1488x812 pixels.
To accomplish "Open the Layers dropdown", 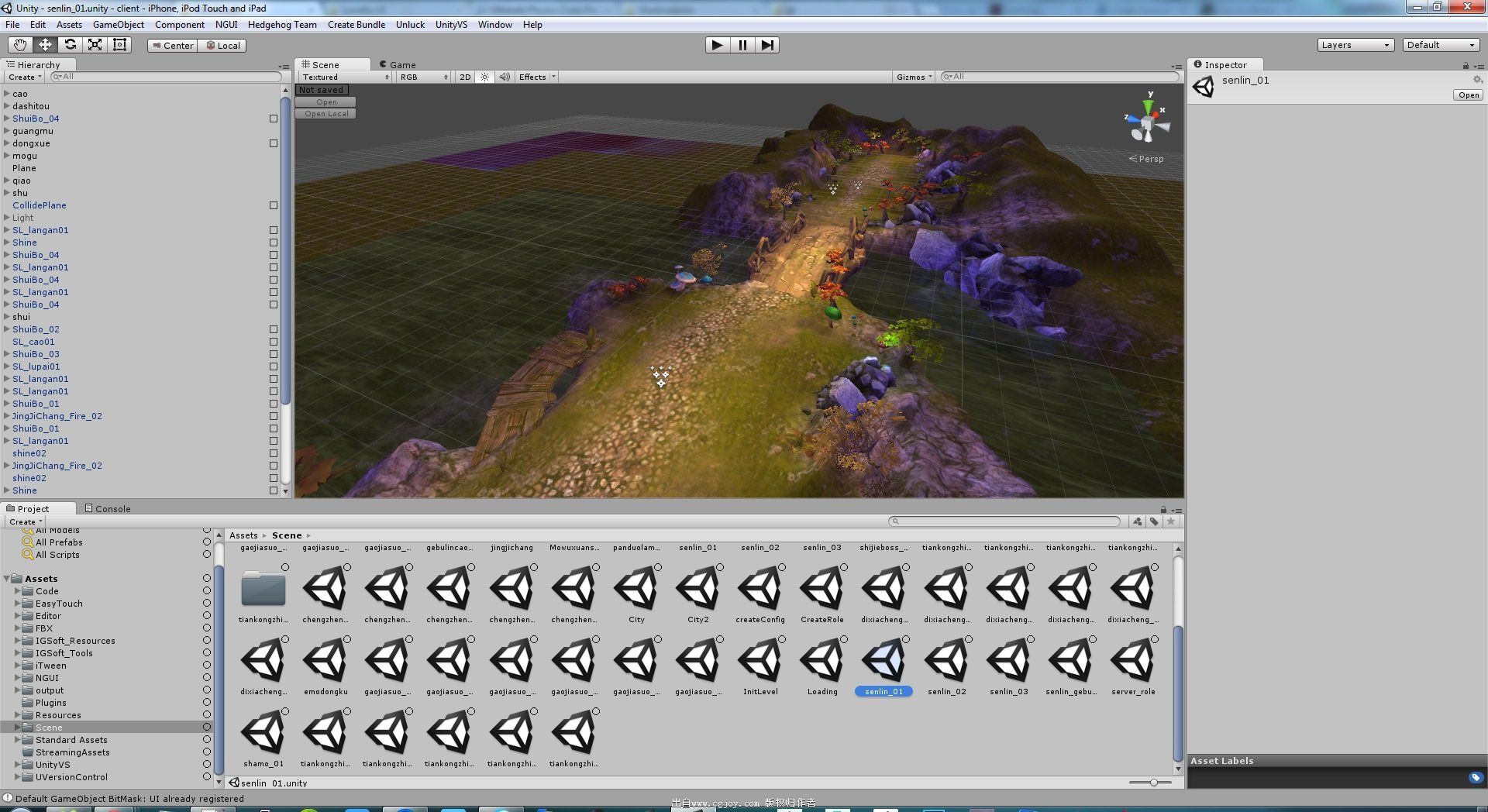I will (1355, 45).
